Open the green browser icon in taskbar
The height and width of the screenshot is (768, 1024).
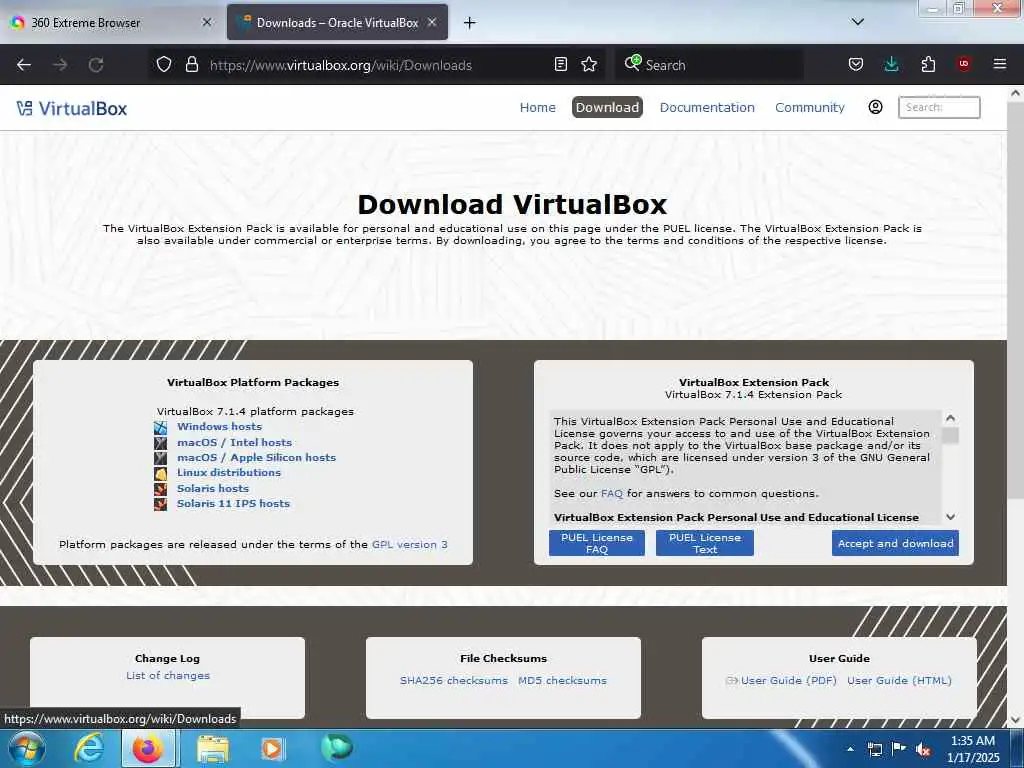click(337, 747)
